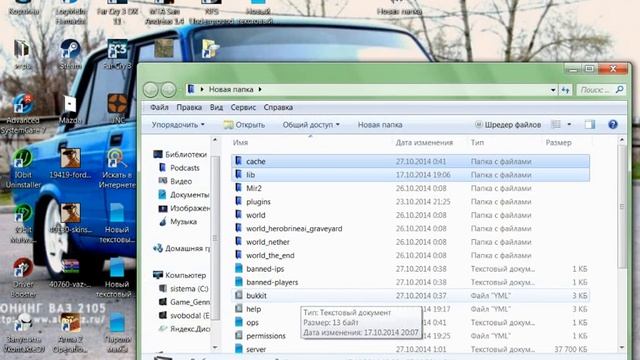Open the Сервис menu
The height and width of the screenshot is (360, 640).
[x=243, y=107]
